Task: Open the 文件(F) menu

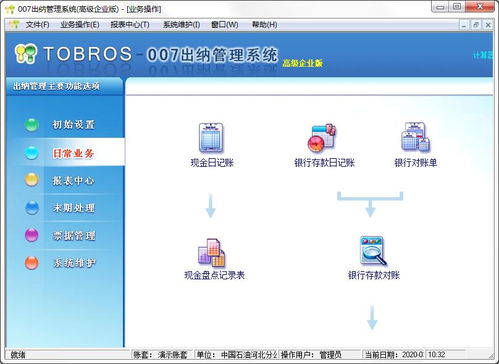Action: [x=37, y=25]
